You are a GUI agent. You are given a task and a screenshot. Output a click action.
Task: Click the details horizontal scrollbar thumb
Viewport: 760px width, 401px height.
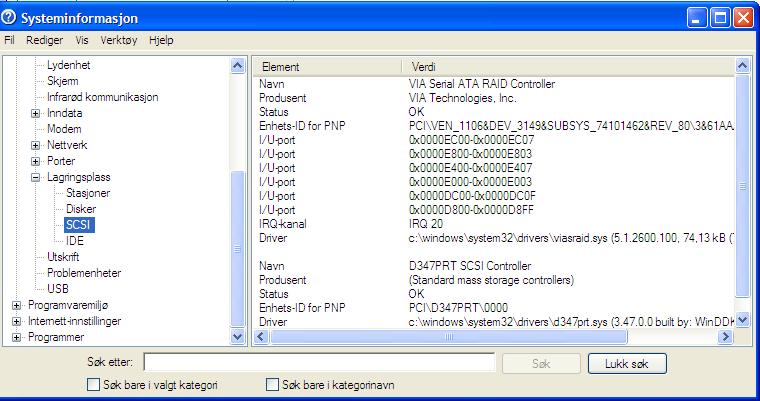pos(448,336)
